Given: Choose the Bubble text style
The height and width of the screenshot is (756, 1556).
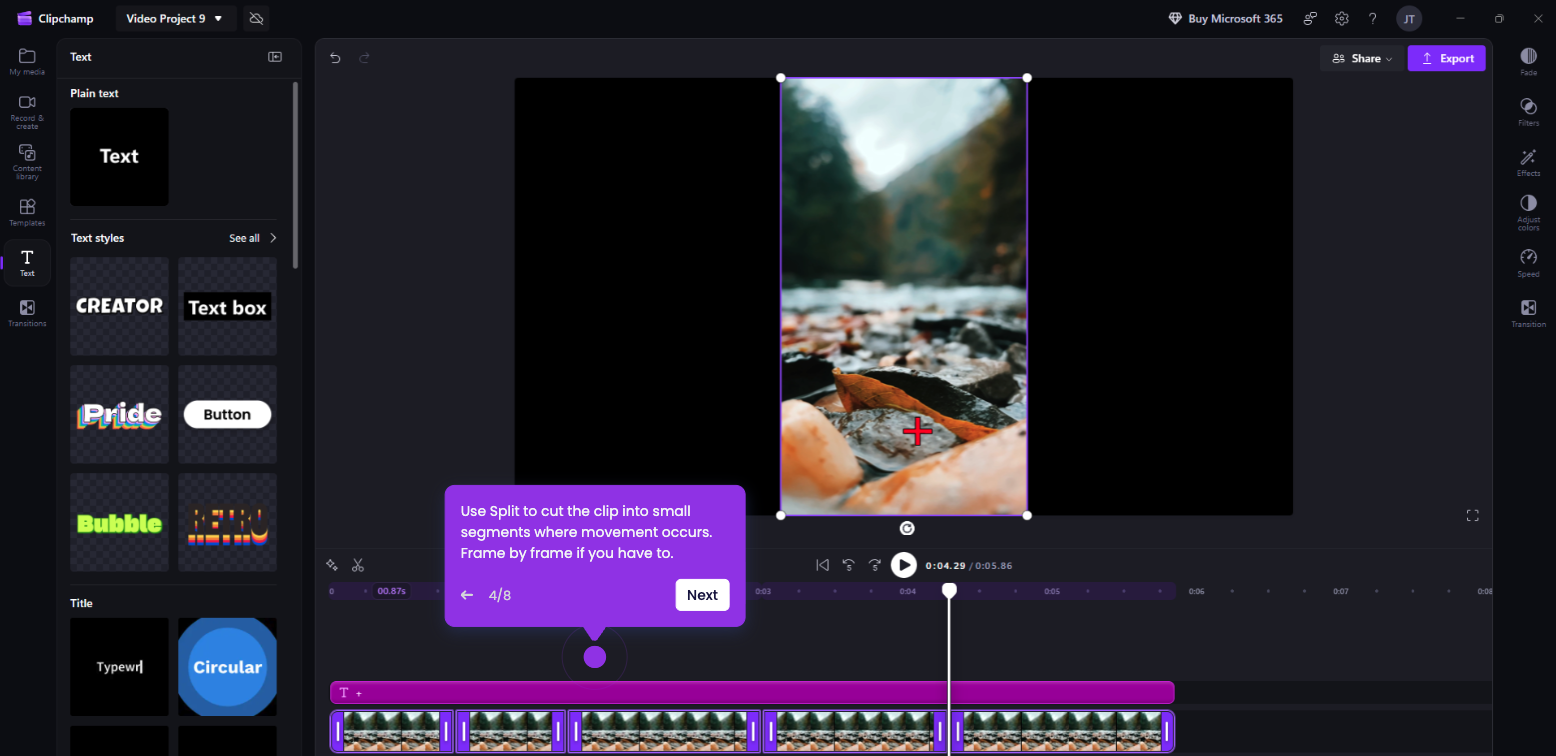Looking at the screenshot, I should pos(119,522).
